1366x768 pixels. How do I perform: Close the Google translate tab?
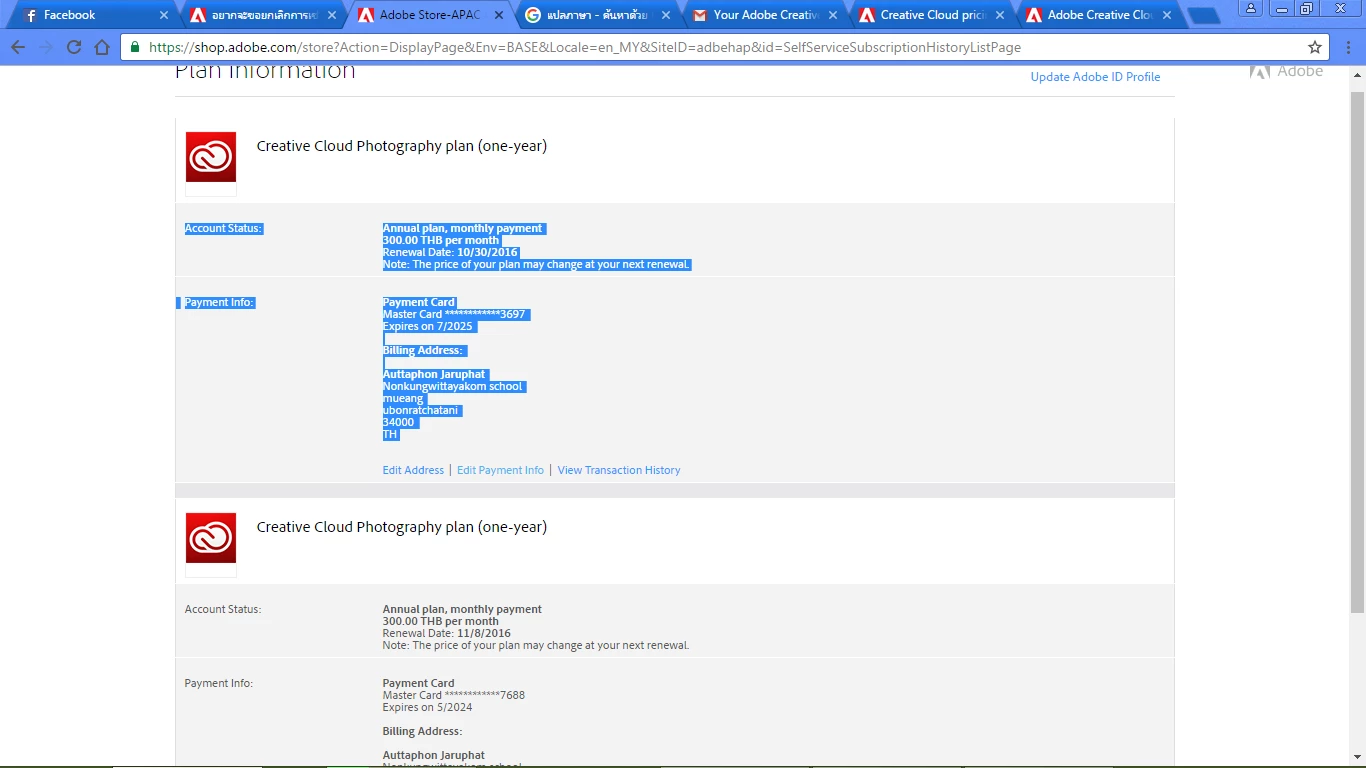[x=666, y=15]
